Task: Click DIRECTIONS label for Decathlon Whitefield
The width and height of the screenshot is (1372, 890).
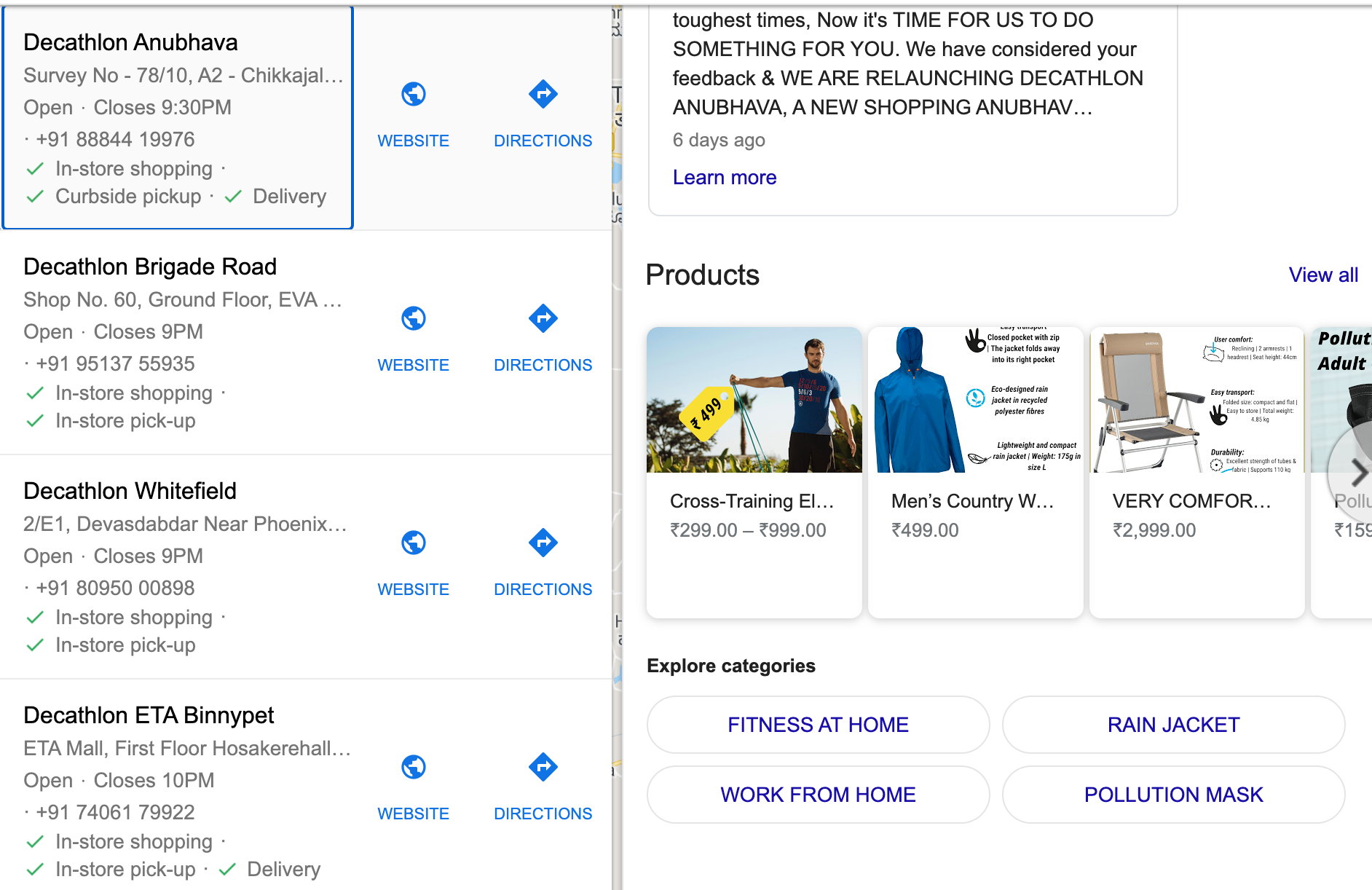Action: pyautogui.click(x=543, y=589)
